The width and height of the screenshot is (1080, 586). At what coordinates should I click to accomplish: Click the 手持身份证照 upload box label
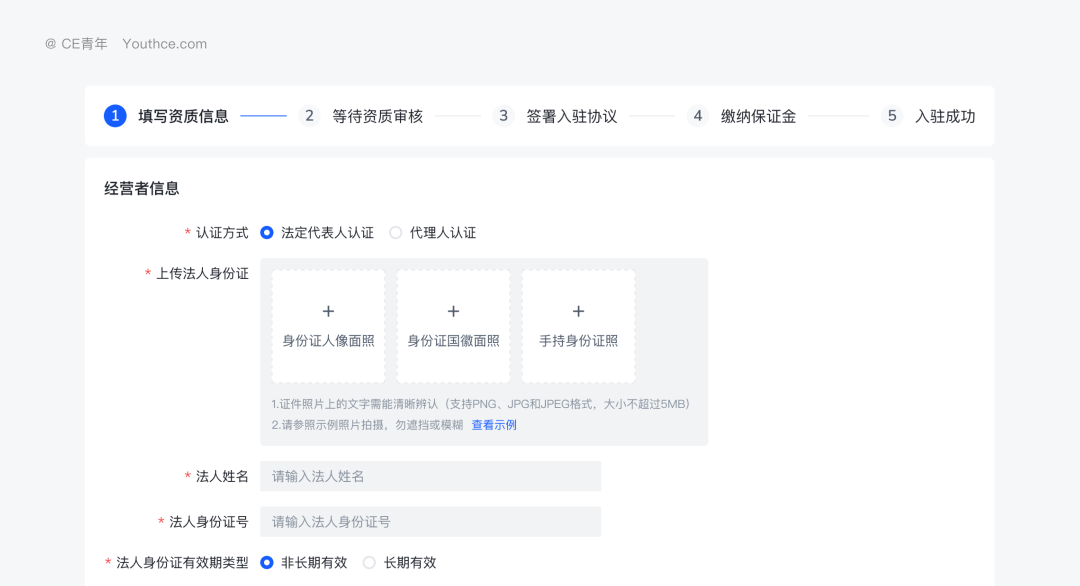coord(578,341)
